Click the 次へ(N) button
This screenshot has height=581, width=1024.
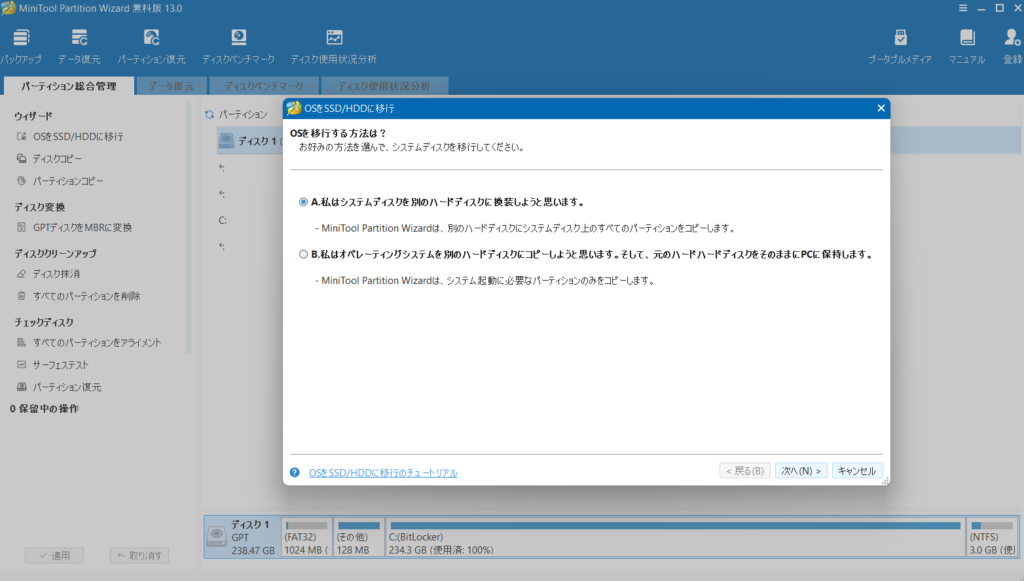click(801, 471)
